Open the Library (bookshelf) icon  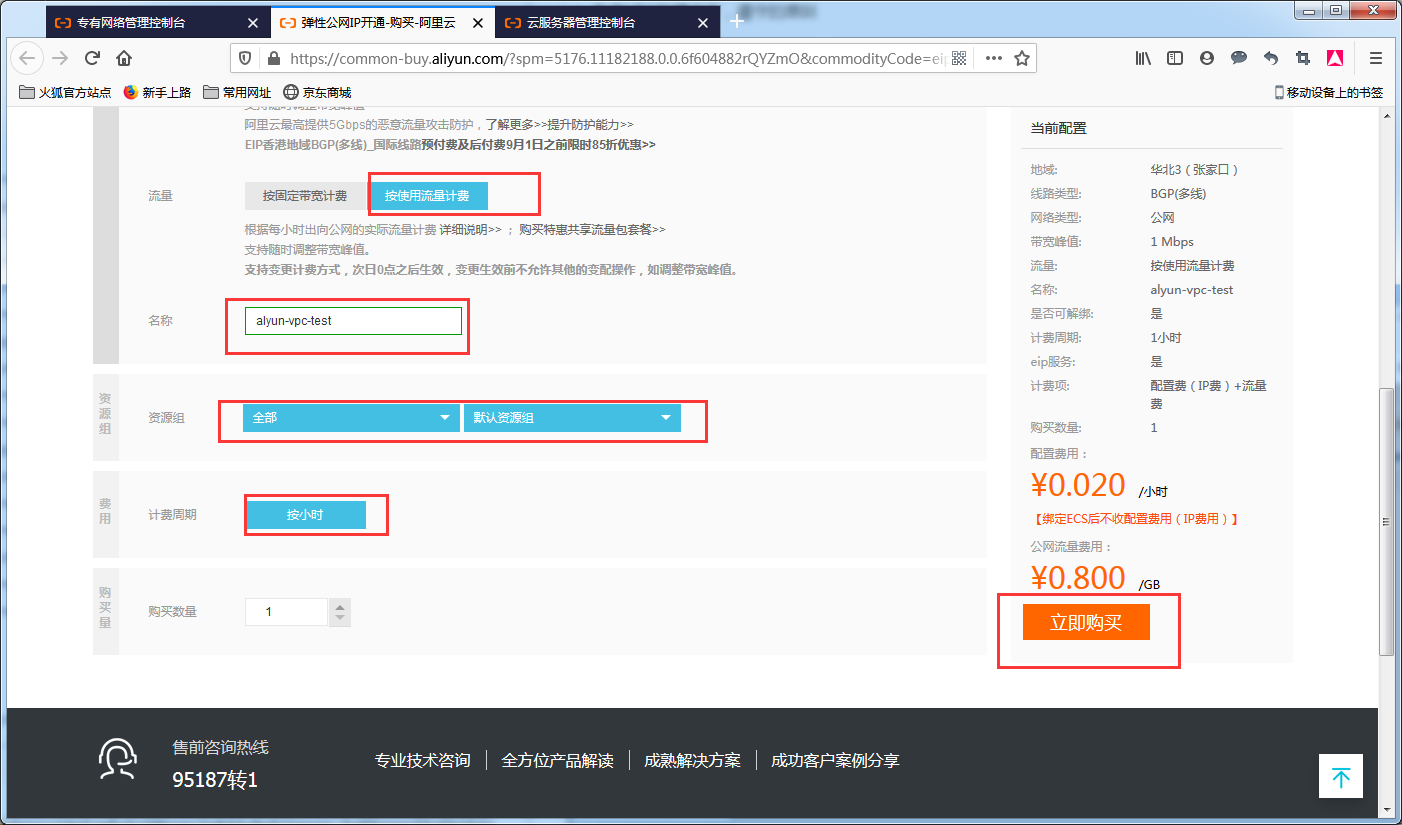(x=1142, y=58)
